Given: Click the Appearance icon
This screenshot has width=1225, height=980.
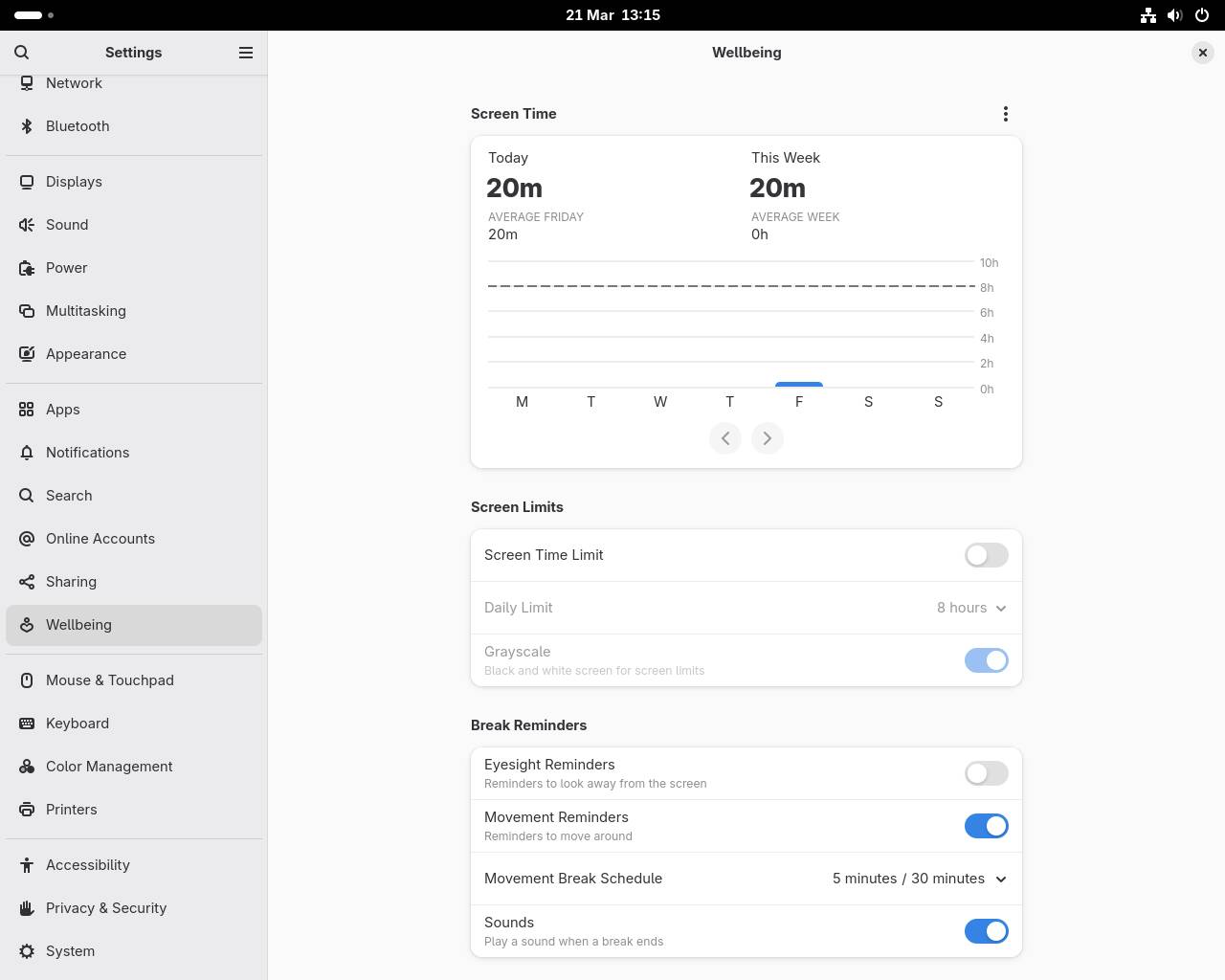Looking at the screenshot, I should 27,354.
